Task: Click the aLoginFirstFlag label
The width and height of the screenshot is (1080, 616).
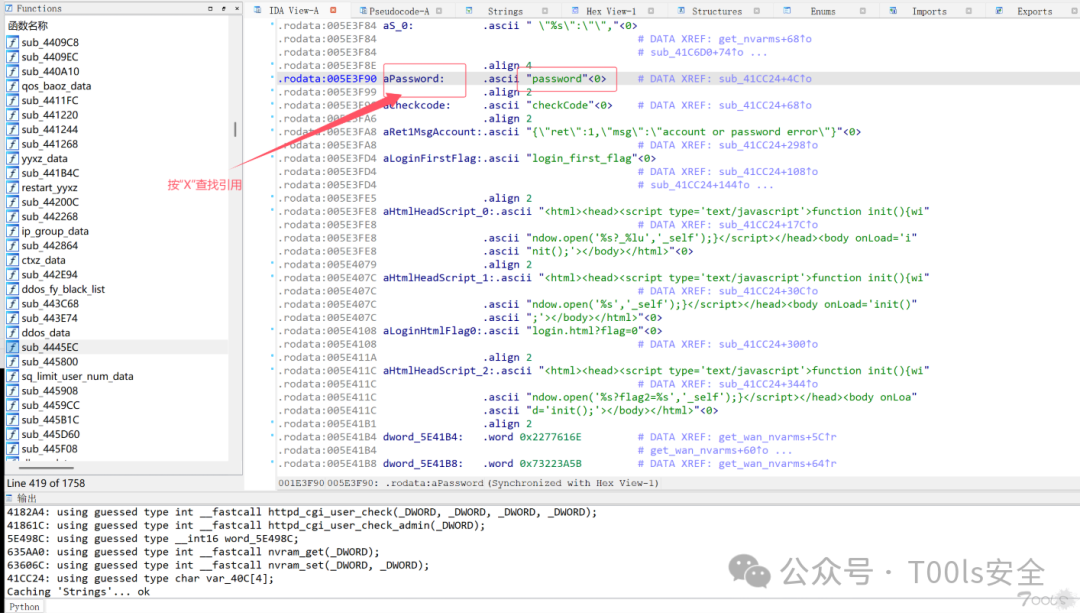Action: click(x=433, y=158)
